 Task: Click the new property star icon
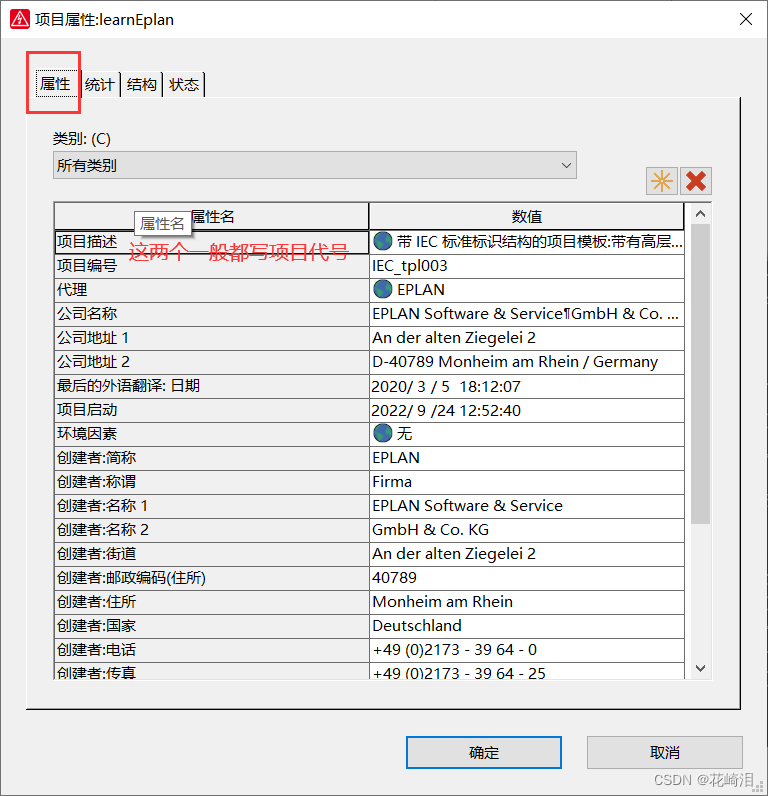pos(661,181)
